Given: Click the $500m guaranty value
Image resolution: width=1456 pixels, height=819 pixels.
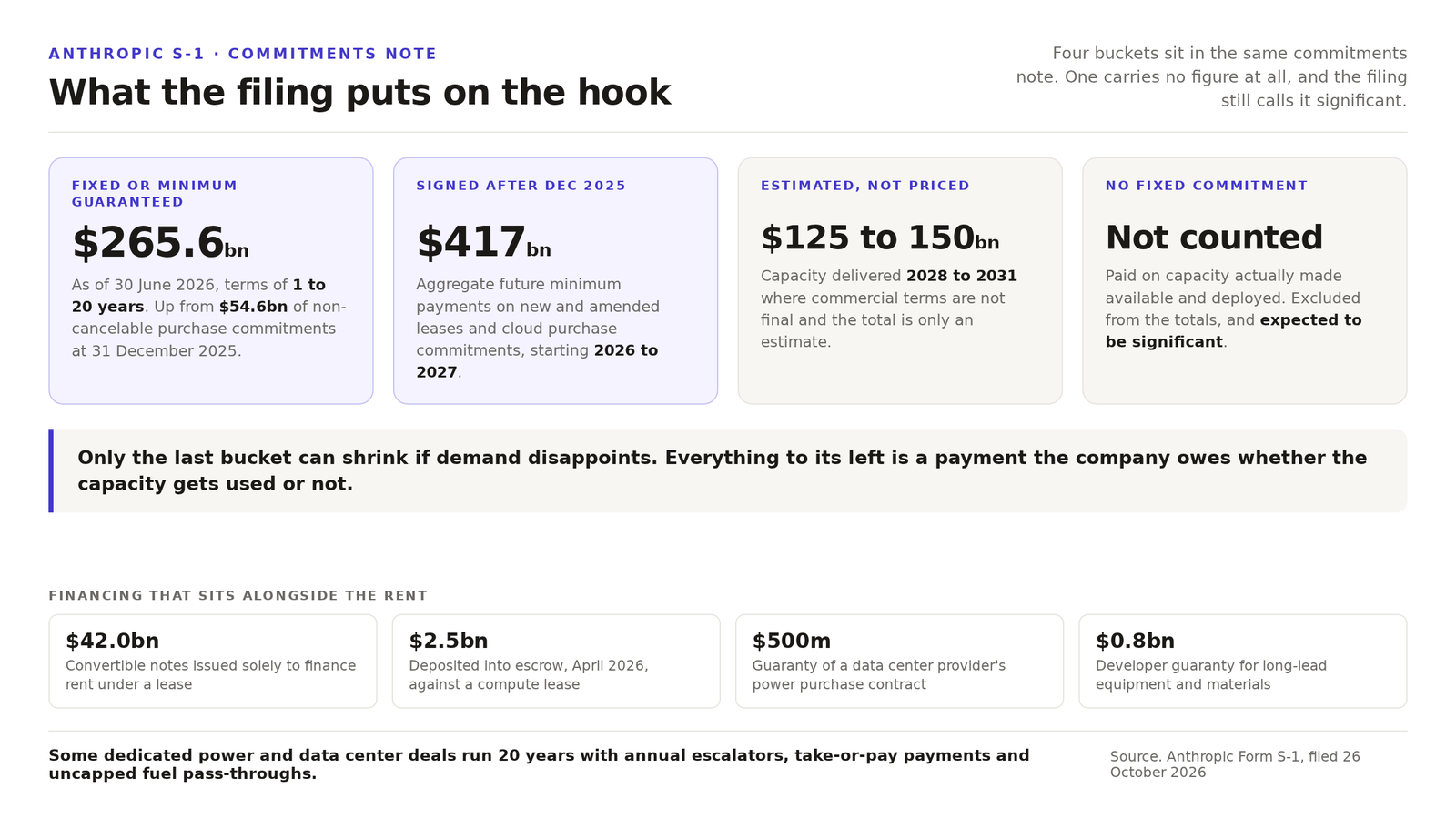Looking at the screenshot, I should click(792, 641).
